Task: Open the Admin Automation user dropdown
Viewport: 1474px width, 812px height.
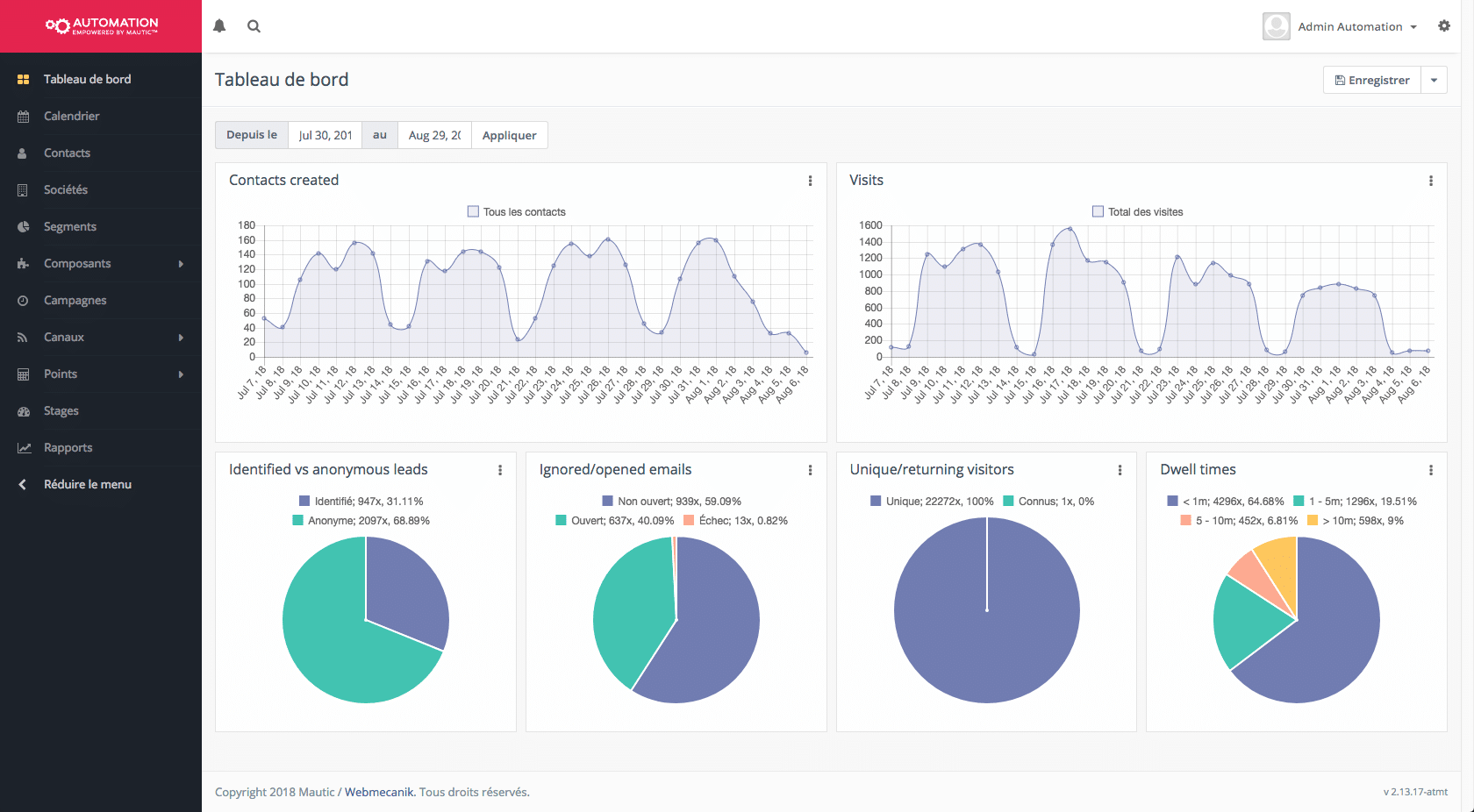Action: (x=1356, y=27)
